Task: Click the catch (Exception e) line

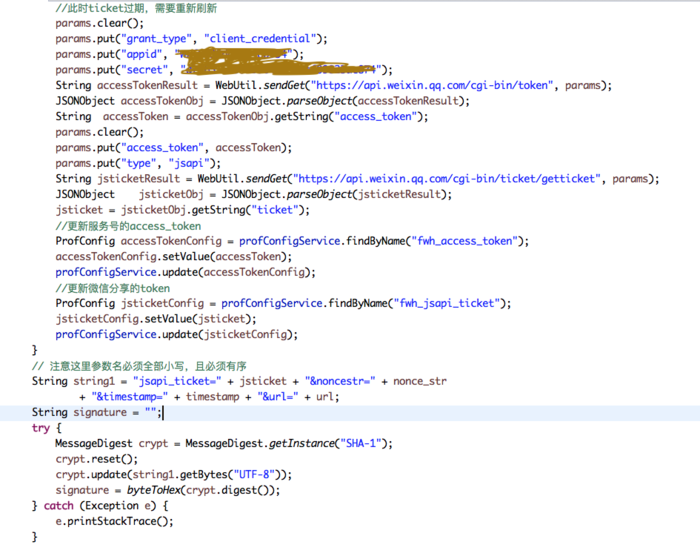Action: click(x=100, y=506)
